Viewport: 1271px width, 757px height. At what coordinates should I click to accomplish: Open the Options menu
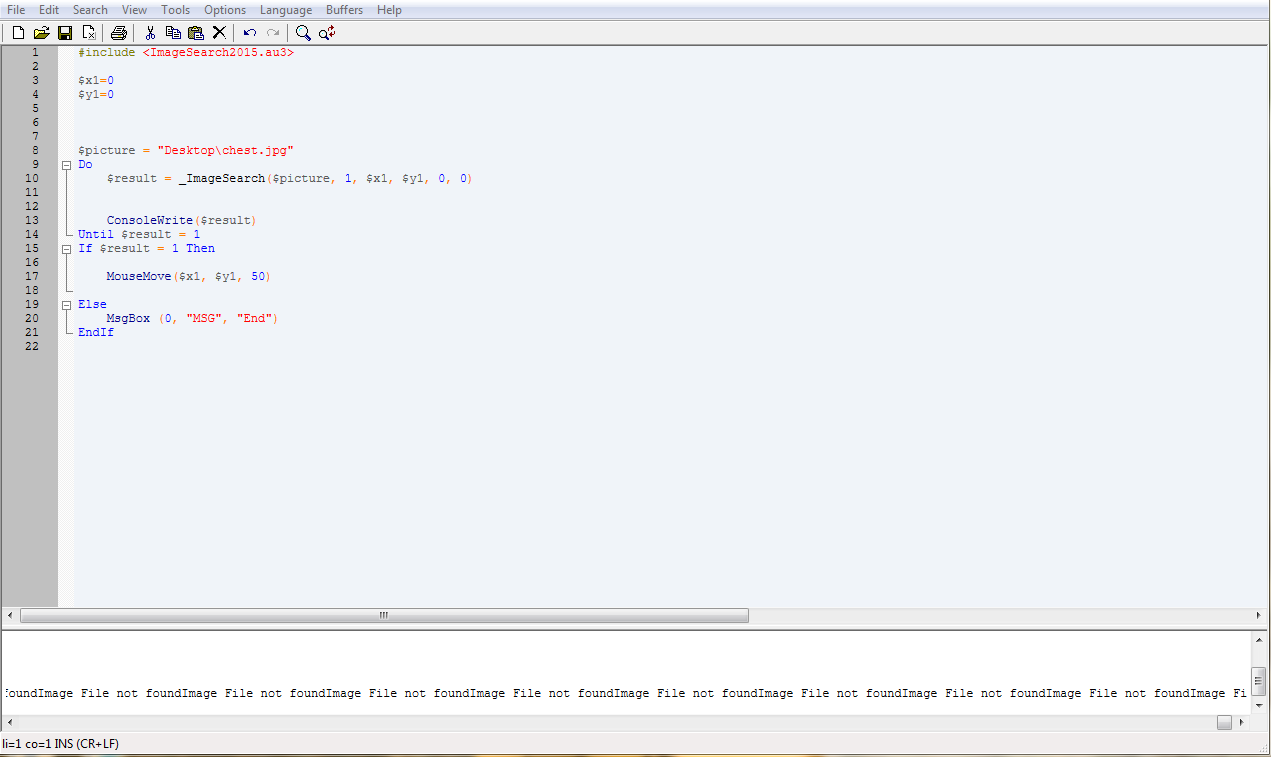coord(225,10)
